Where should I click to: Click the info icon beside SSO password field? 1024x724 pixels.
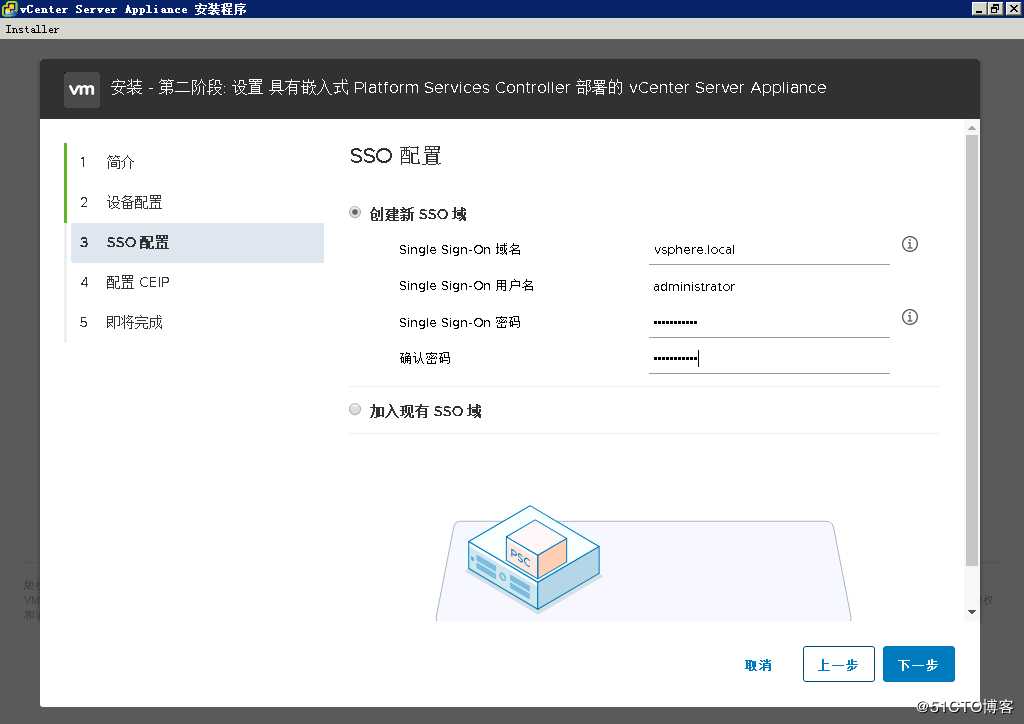[910, 317]
